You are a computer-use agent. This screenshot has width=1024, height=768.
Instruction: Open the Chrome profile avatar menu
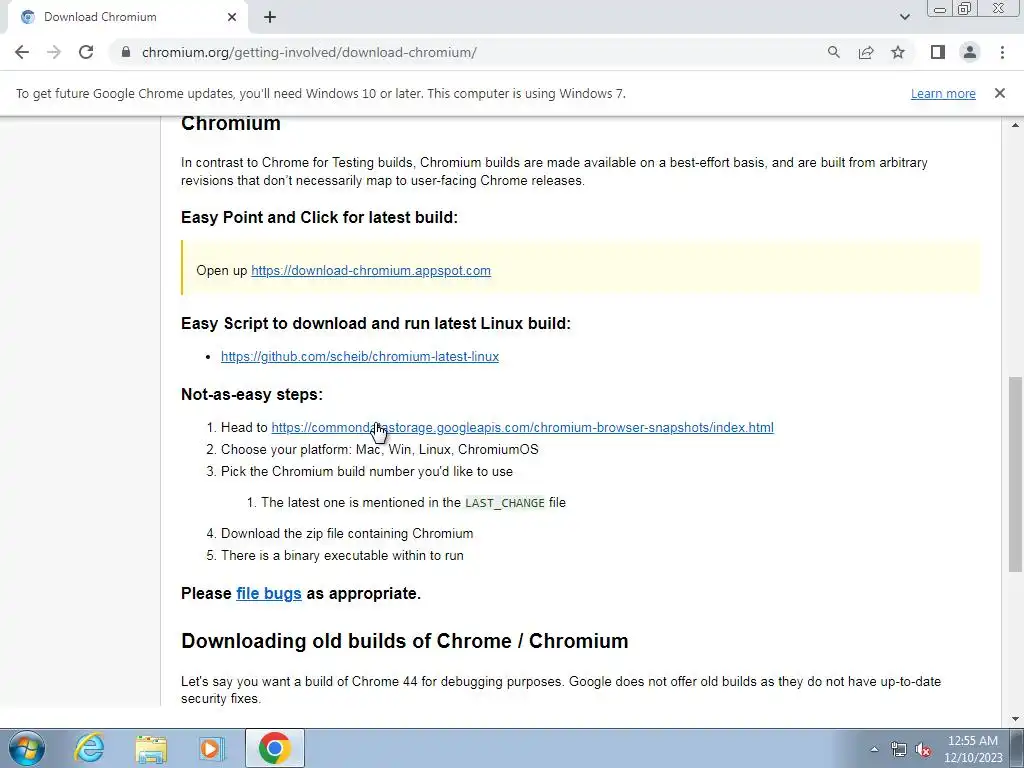pyautogui.click(x=970, y=52)
